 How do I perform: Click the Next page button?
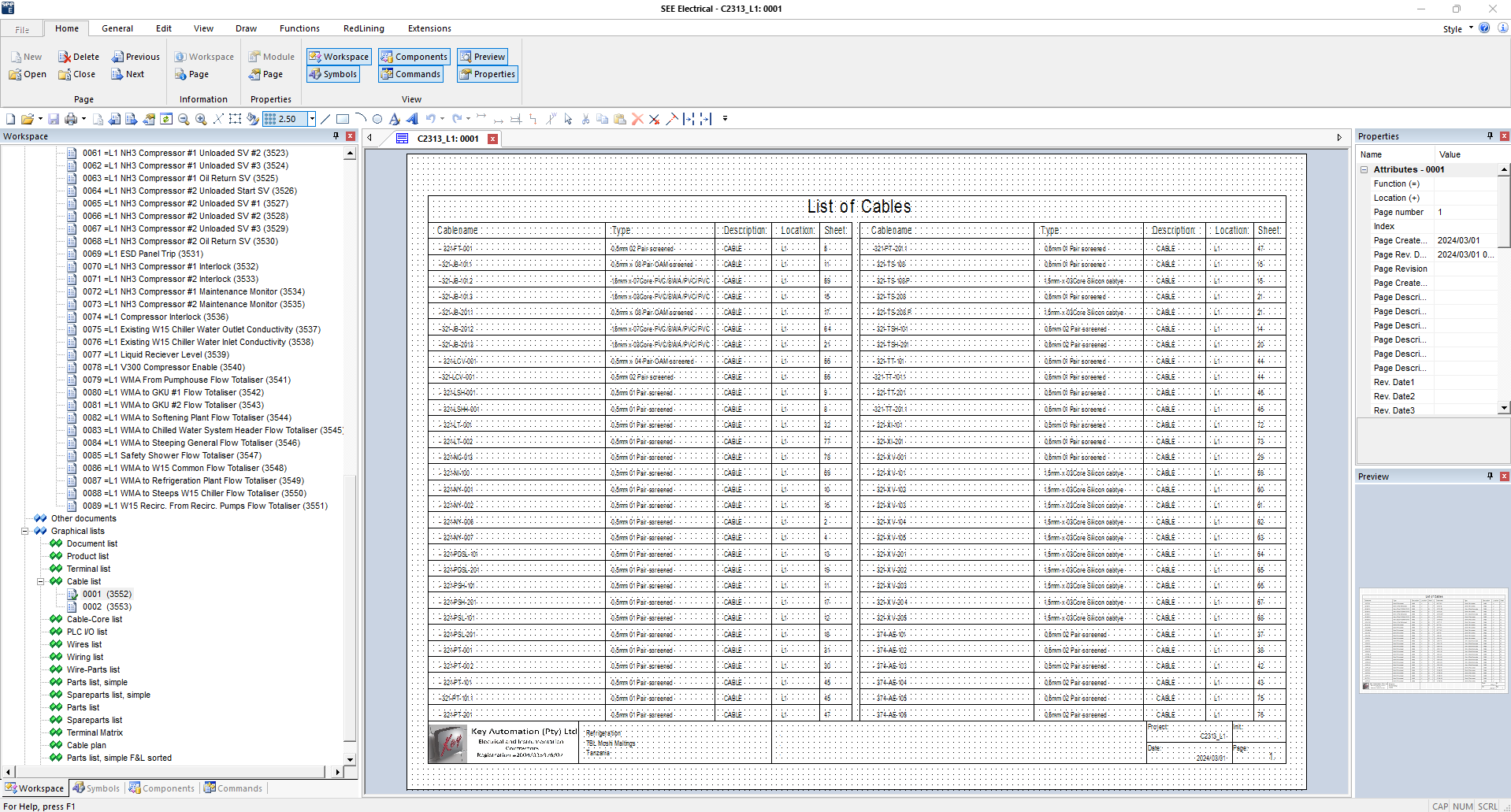[128, 74]
